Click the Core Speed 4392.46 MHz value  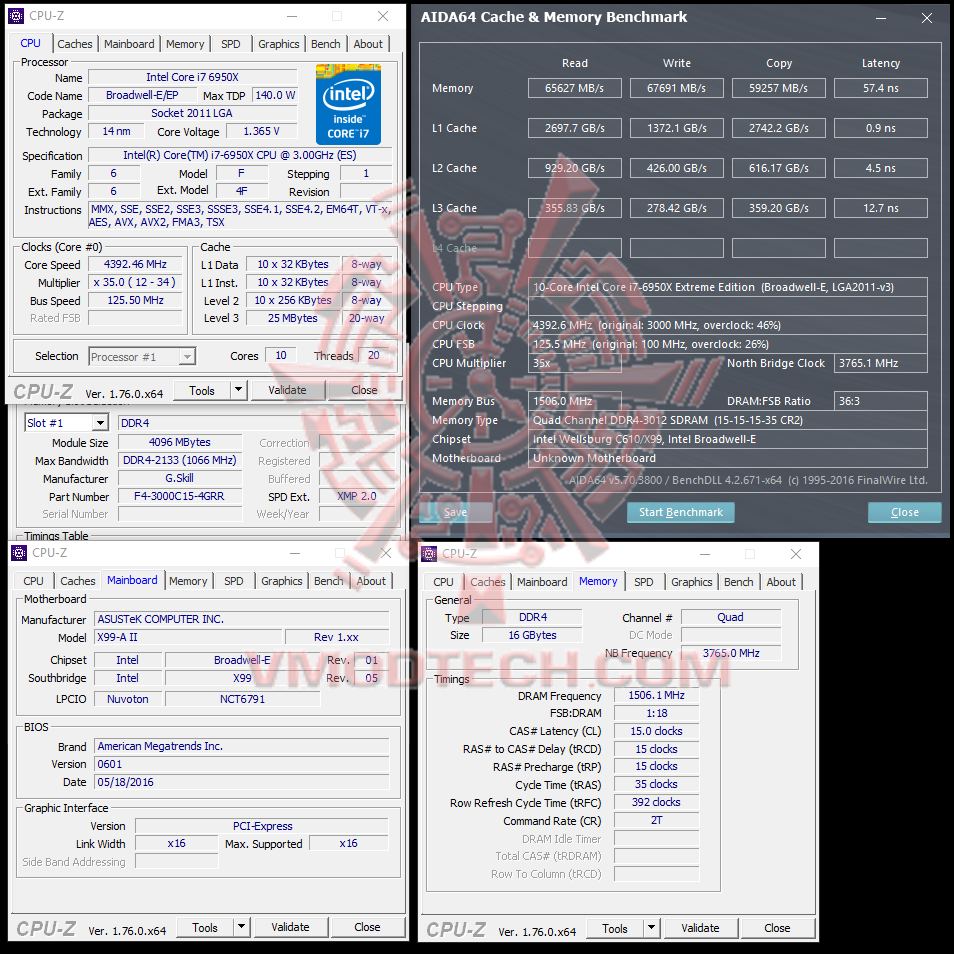point(135,264)
